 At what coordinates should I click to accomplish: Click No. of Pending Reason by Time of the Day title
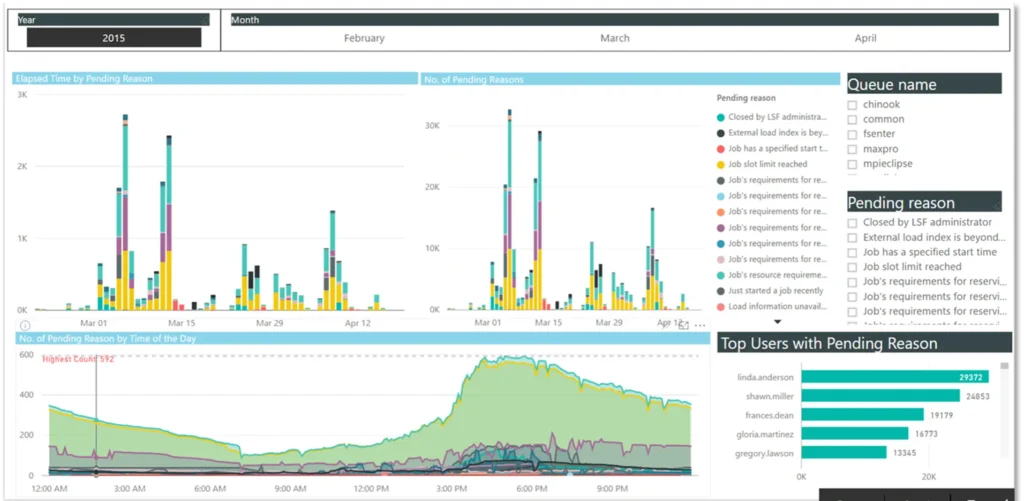click(107, 338)
